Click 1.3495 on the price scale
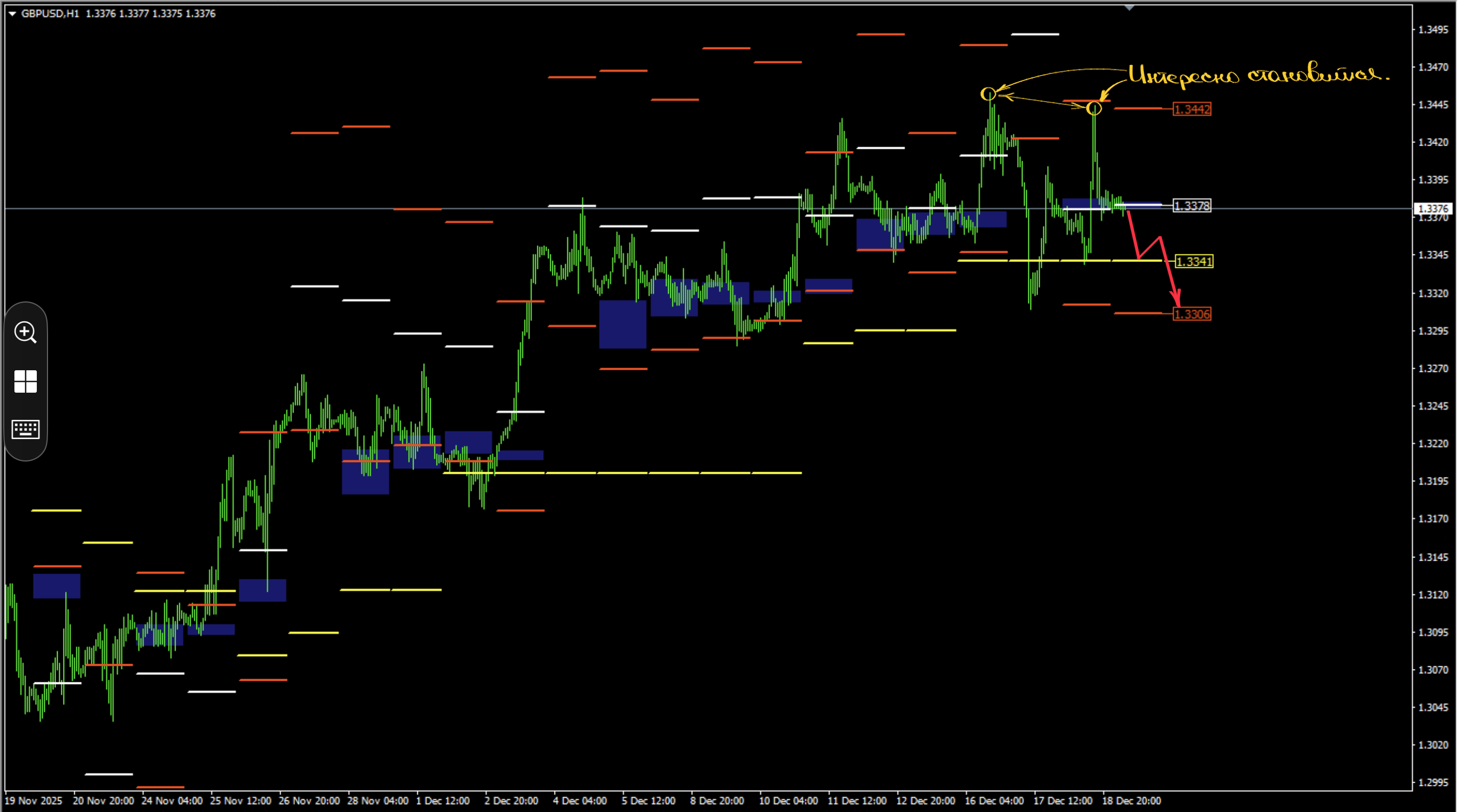 click(x=1433, y=29)
